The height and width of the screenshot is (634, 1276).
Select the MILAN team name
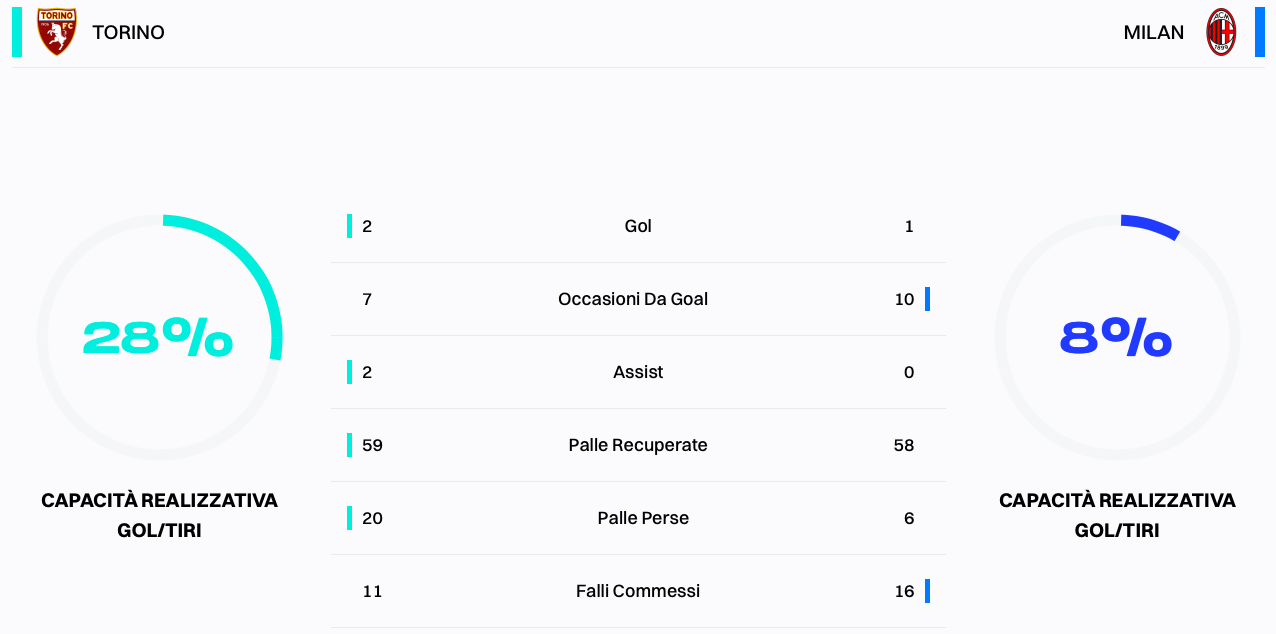(1154, 32)
